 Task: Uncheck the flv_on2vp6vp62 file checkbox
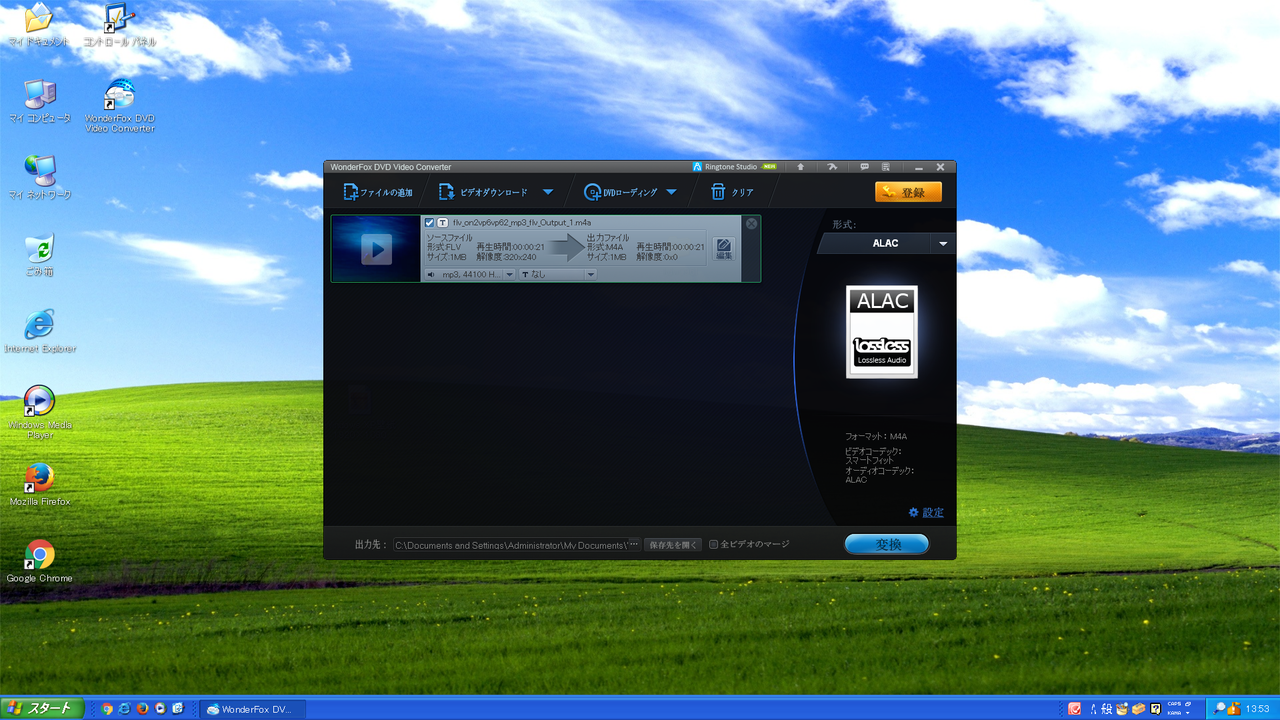pos(429,222)
